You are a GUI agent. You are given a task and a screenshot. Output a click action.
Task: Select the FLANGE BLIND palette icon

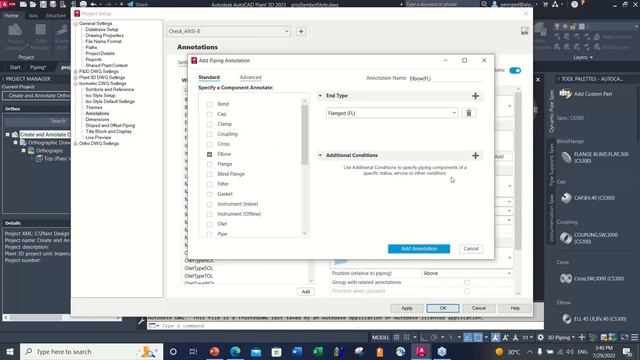pos(566,157)
